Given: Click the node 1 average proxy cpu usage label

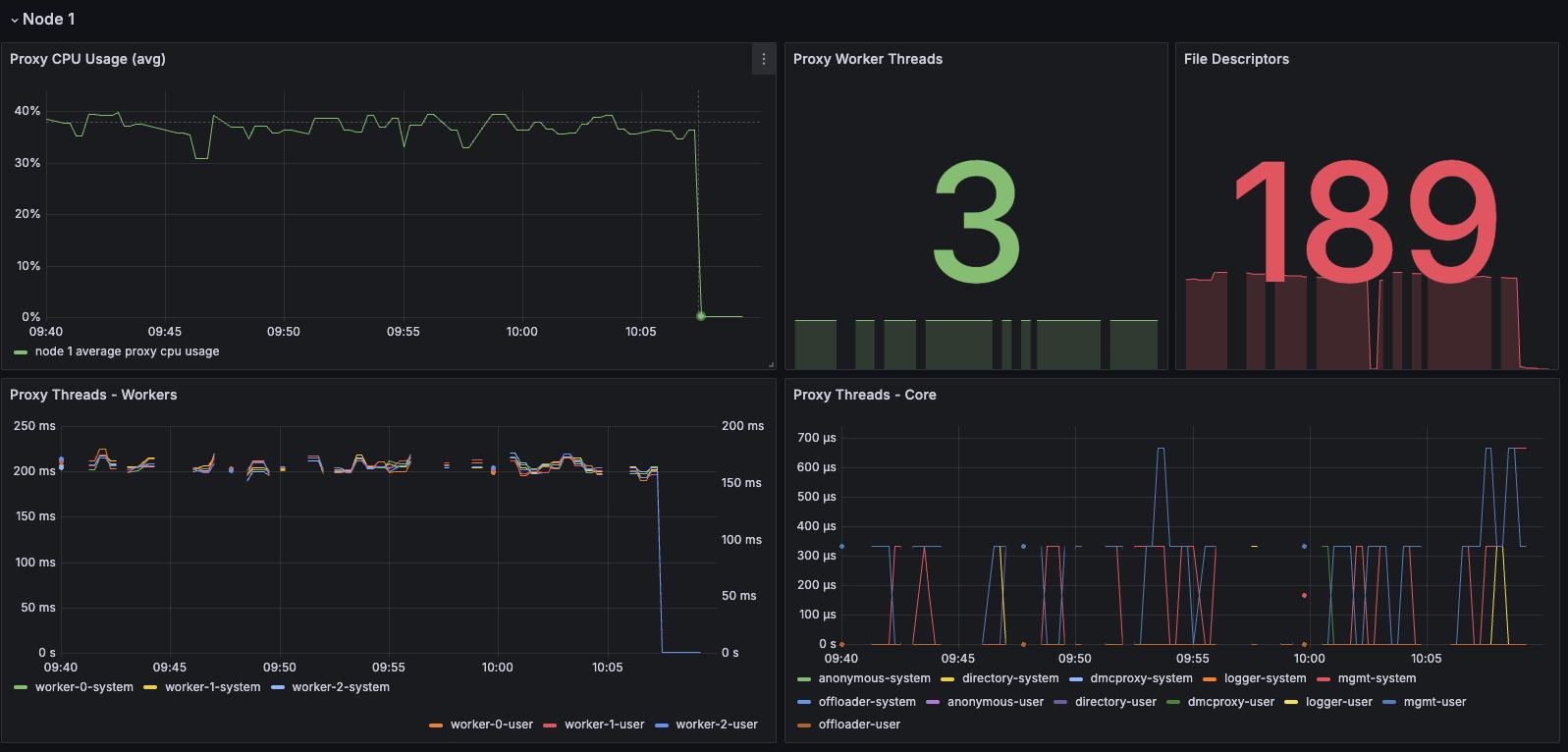Looking at the screenshot, I should tap(127, 351).
